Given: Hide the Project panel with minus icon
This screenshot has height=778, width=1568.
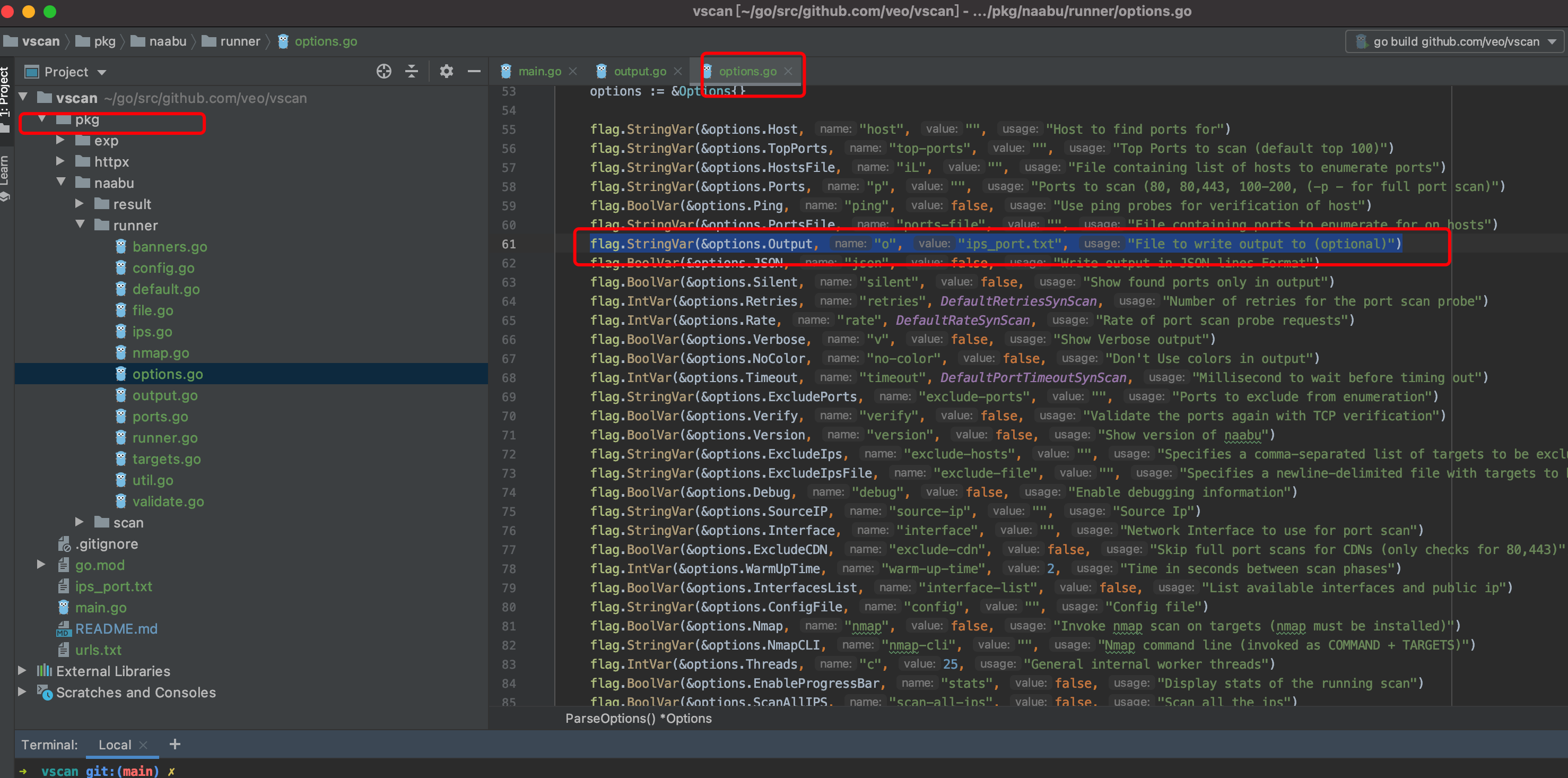Looking at the screenshot, I should (x=474, y=71).
